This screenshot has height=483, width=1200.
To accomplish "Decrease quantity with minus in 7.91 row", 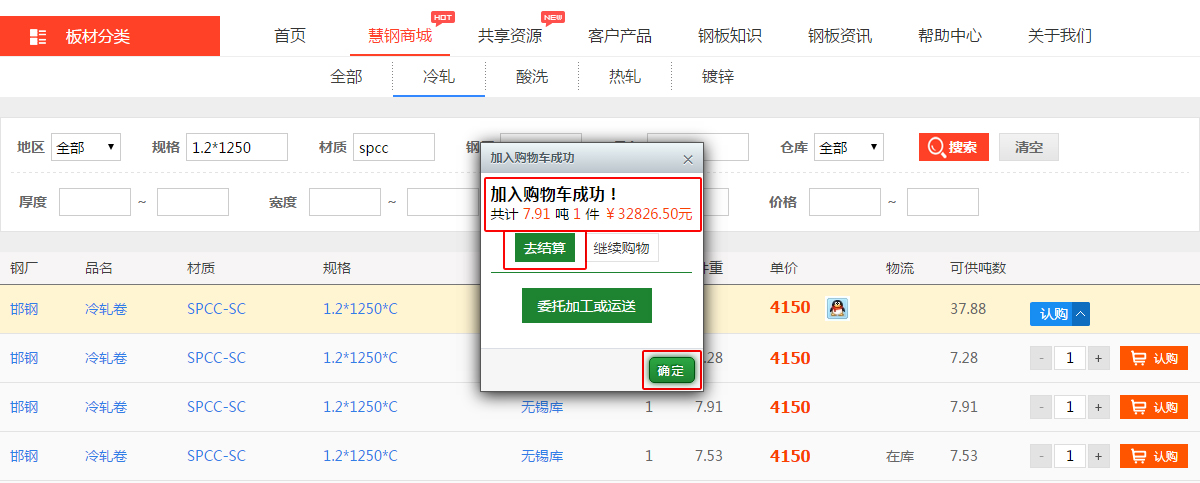I will point(1041,407).
